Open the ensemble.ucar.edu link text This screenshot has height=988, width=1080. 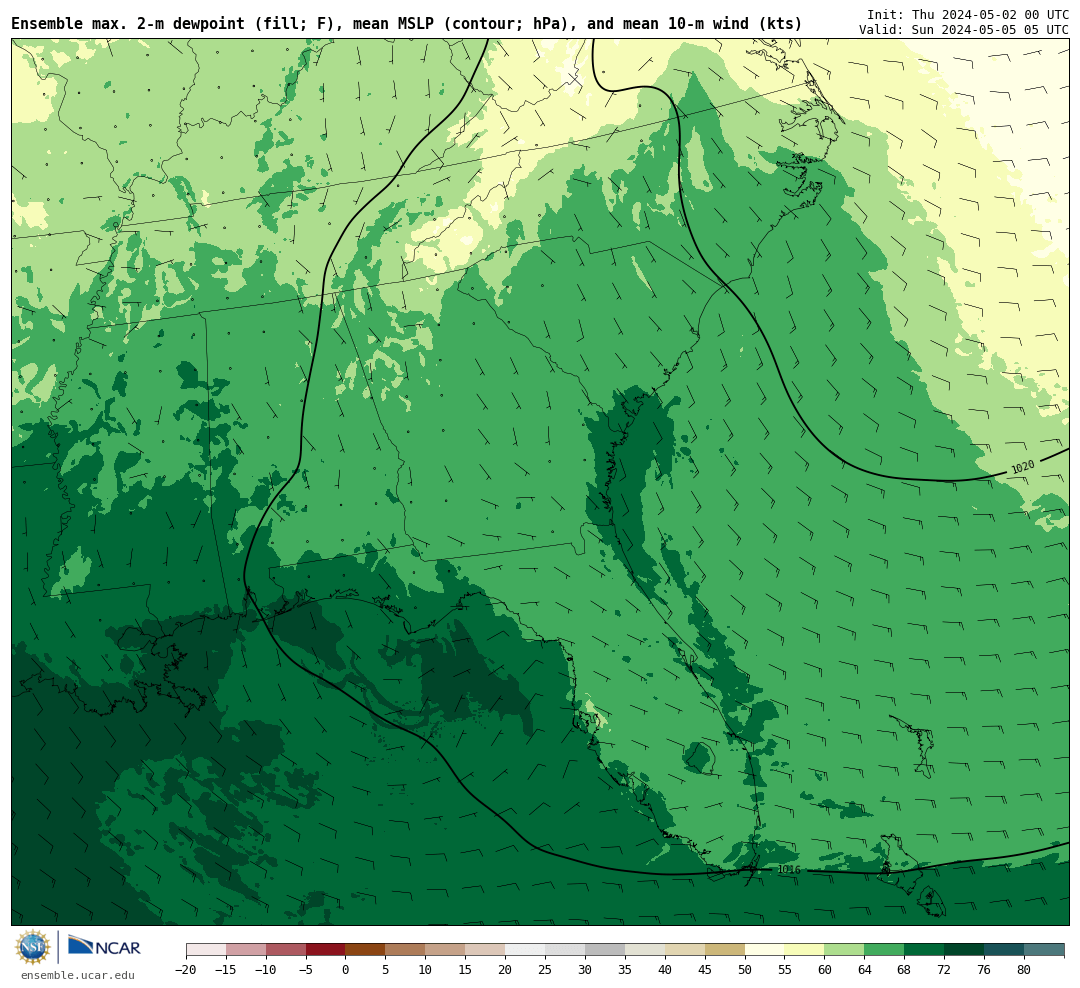coord(78,975)
